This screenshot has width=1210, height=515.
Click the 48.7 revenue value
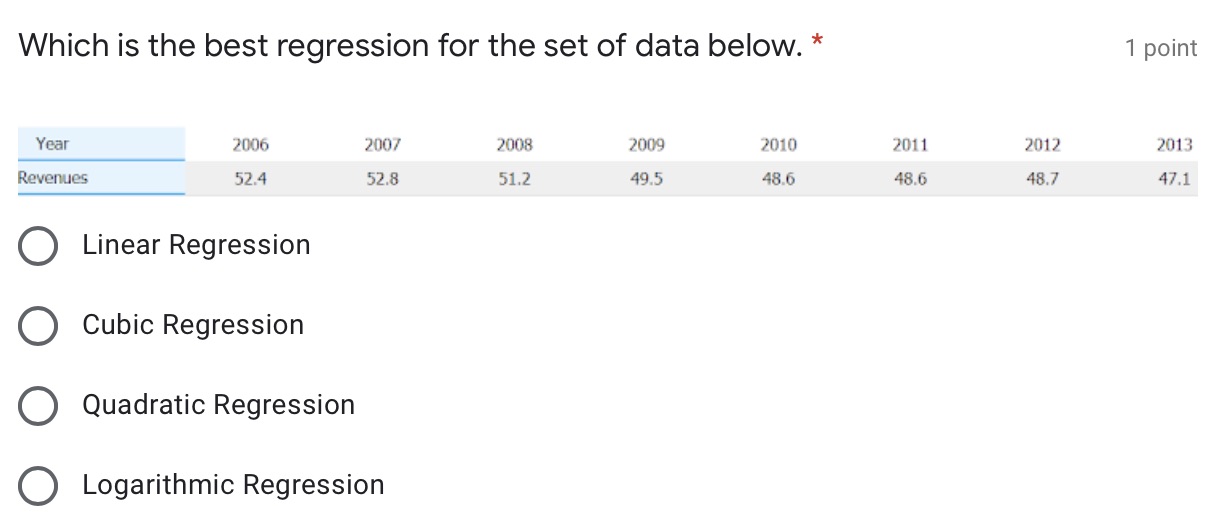coord(1042,179)
